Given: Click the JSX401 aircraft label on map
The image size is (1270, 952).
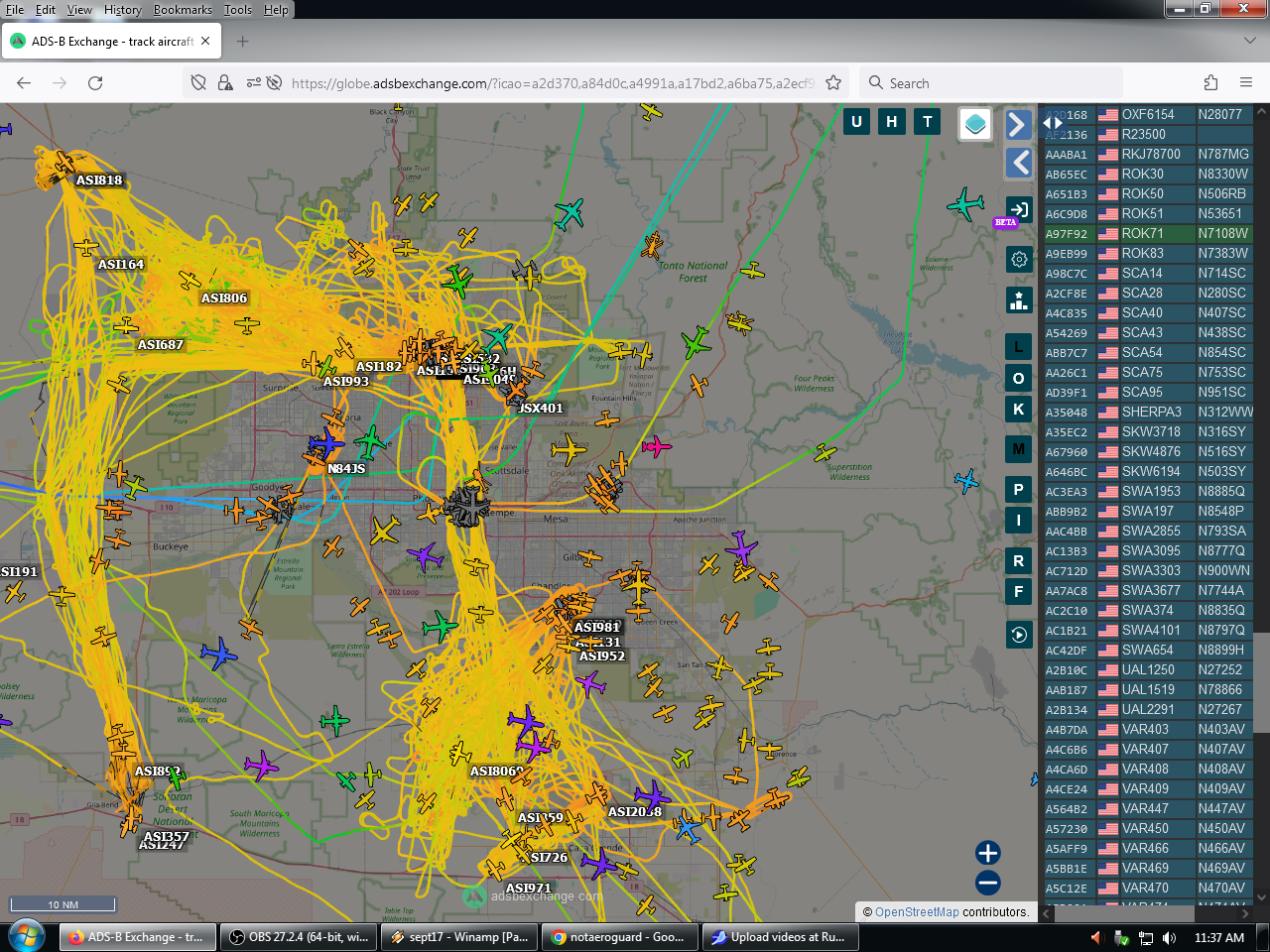Looking at the screenshot, I should coord(540,408).
